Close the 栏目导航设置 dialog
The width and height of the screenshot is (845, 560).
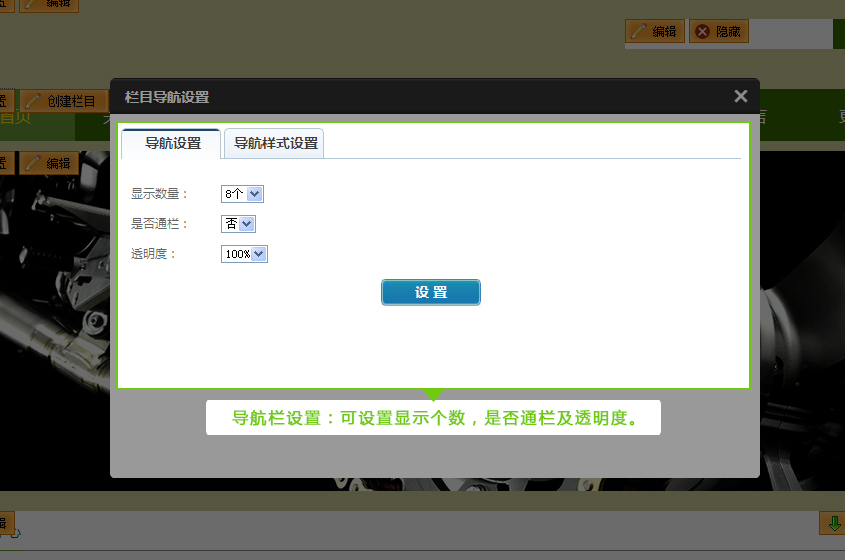[x=740, y=96]
